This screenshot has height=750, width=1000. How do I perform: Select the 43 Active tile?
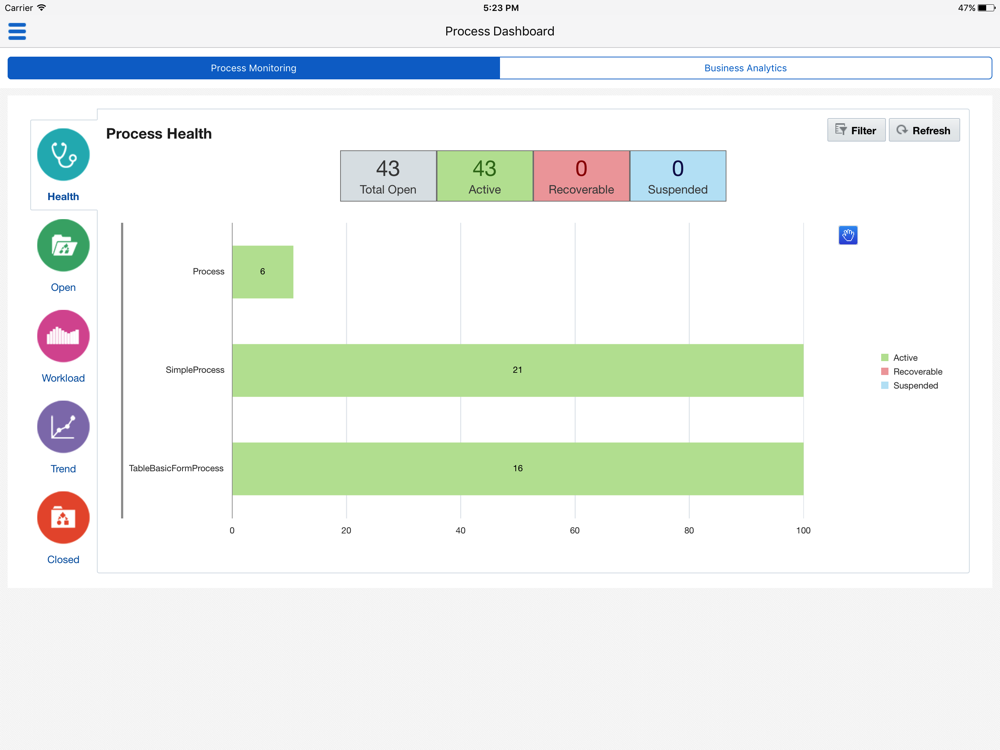pyautogui.click(x=485, y=176)
